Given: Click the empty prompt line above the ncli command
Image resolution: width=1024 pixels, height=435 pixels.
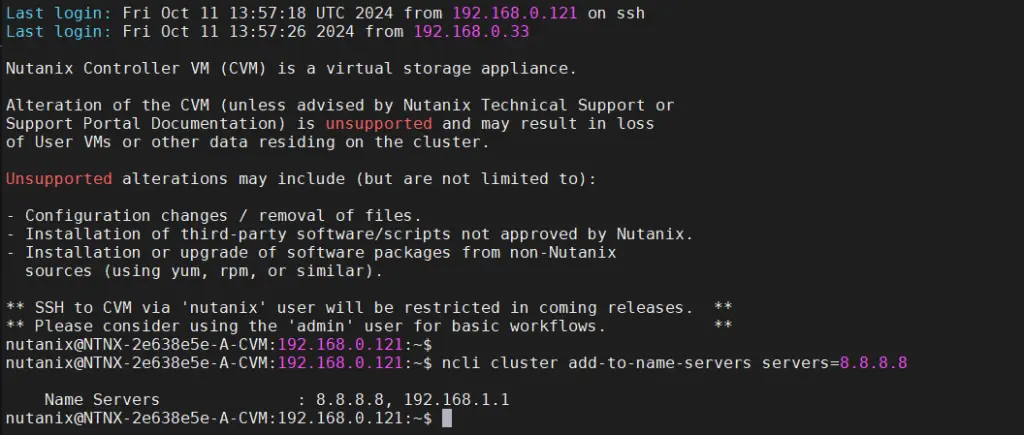Looking at the screenshot, I should [x=220, y=344].
